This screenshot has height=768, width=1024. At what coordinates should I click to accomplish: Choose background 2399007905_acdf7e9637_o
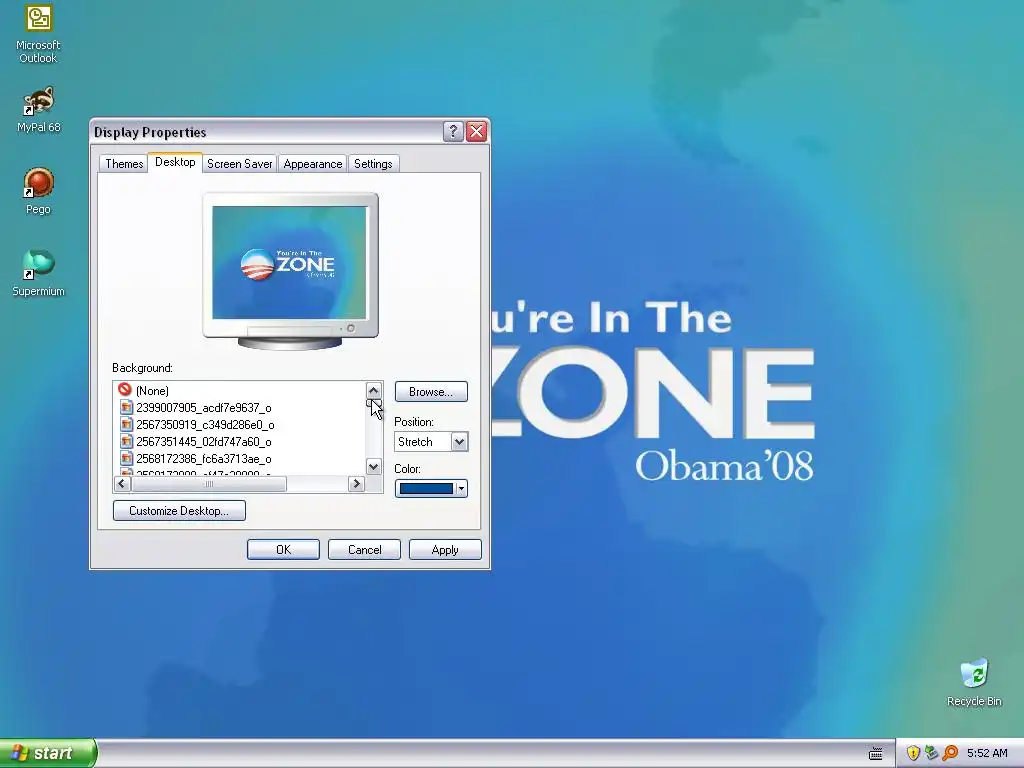tap(204, 408)
